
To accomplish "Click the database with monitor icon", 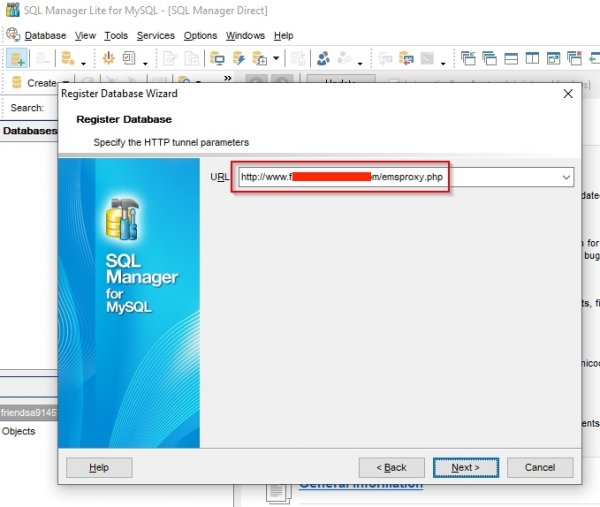I will pyautogui.click(x=217, y=59).
